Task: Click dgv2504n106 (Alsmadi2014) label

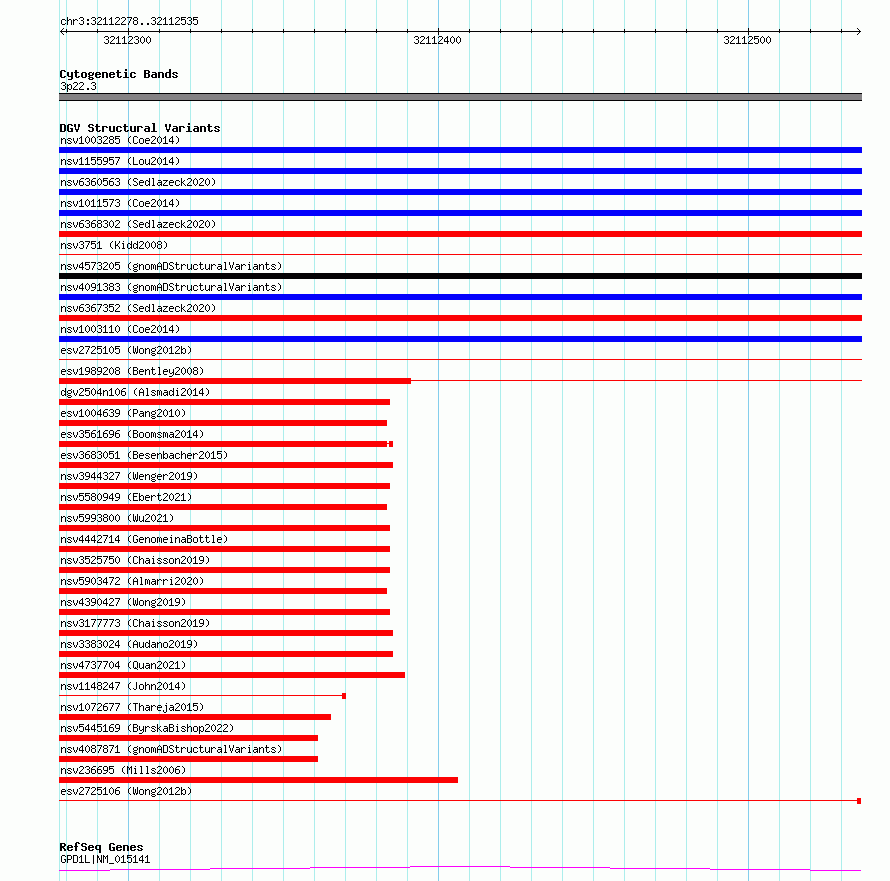Action: pos(135,392)
